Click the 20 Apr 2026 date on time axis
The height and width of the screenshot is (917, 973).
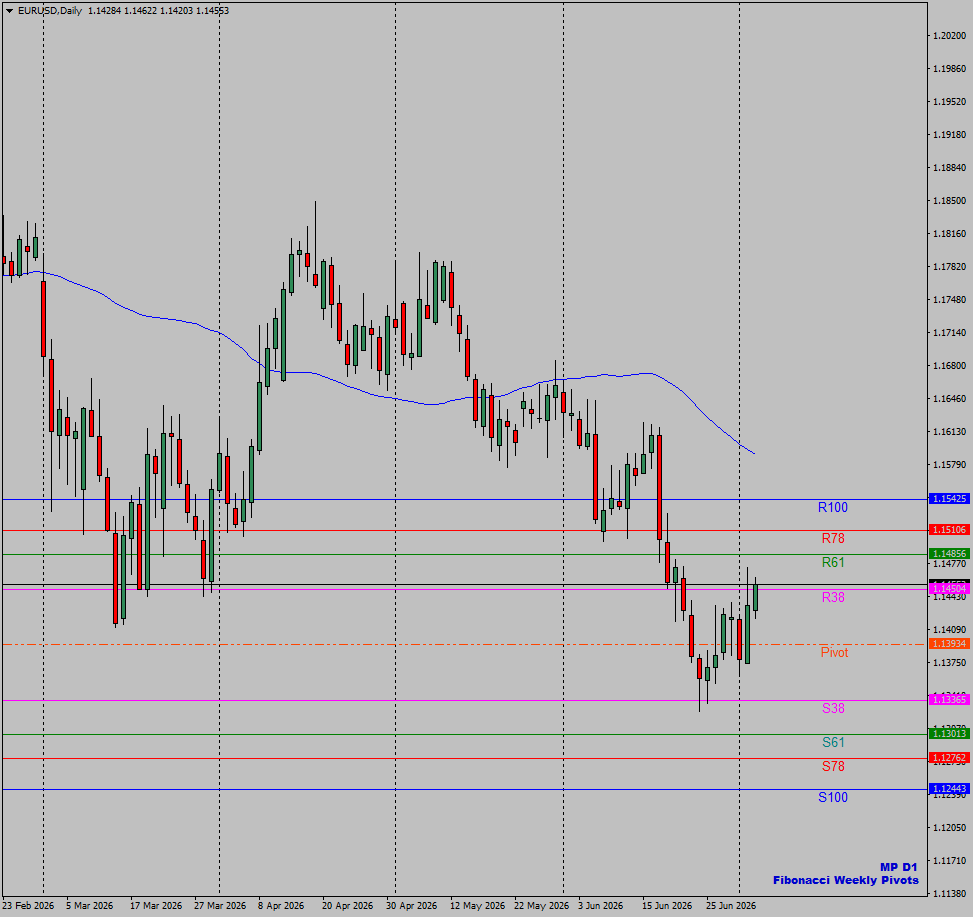click(x=348, y=906)
